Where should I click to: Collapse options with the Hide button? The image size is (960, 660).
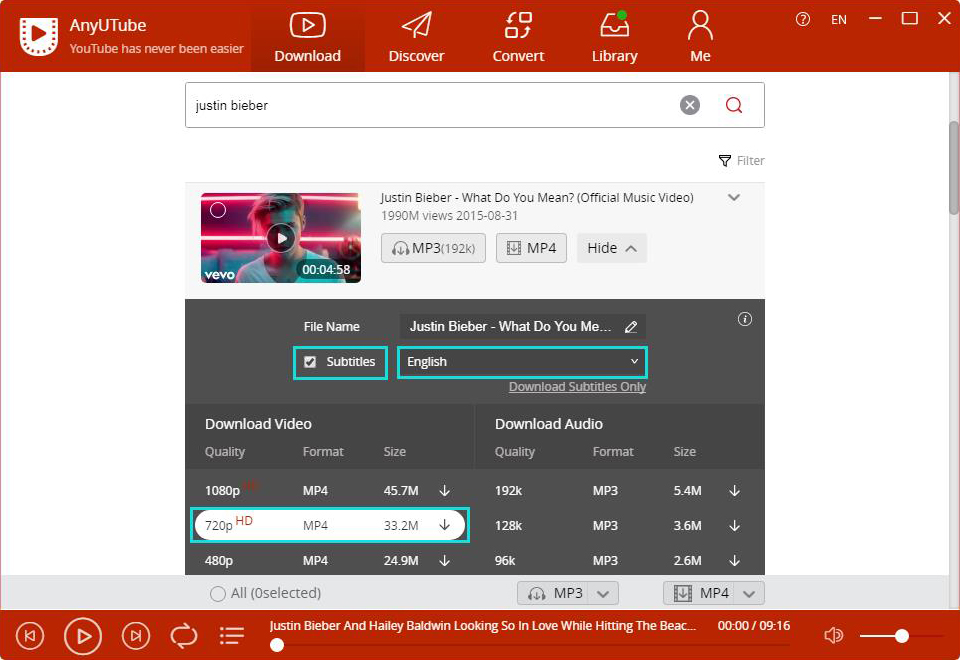pos(612,248)
